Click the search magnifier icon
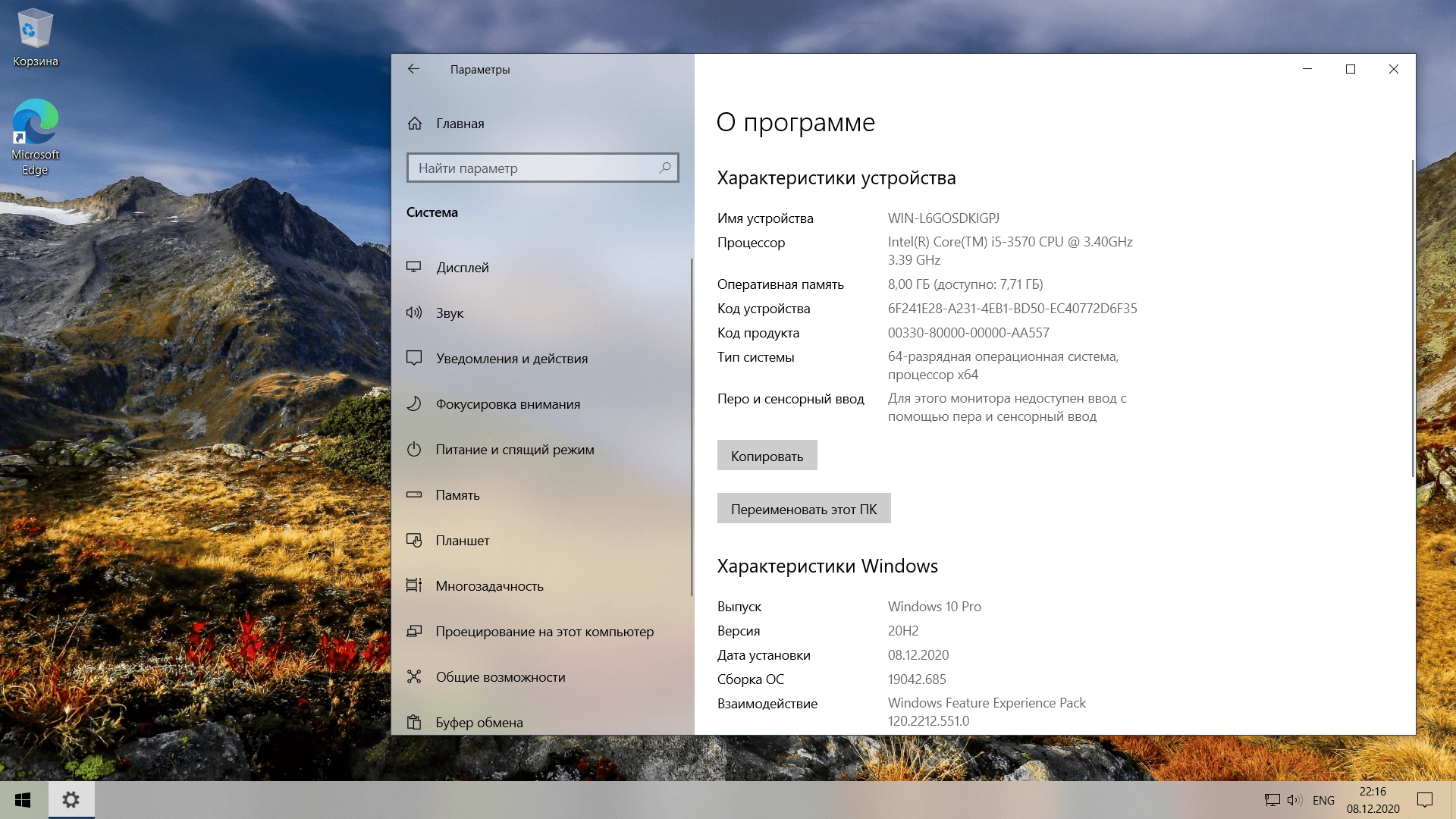Image resolution: width=1456 pixels, height=819 pixels. coord(665,168)
